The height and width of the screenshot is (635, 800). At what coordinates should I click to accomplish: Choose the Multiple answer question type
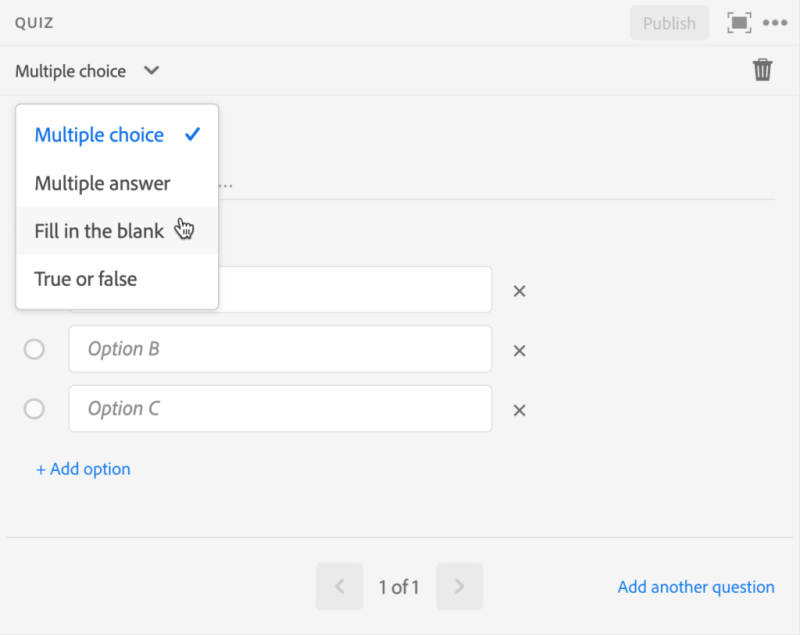pyautogui.click(x=102, y=183)
